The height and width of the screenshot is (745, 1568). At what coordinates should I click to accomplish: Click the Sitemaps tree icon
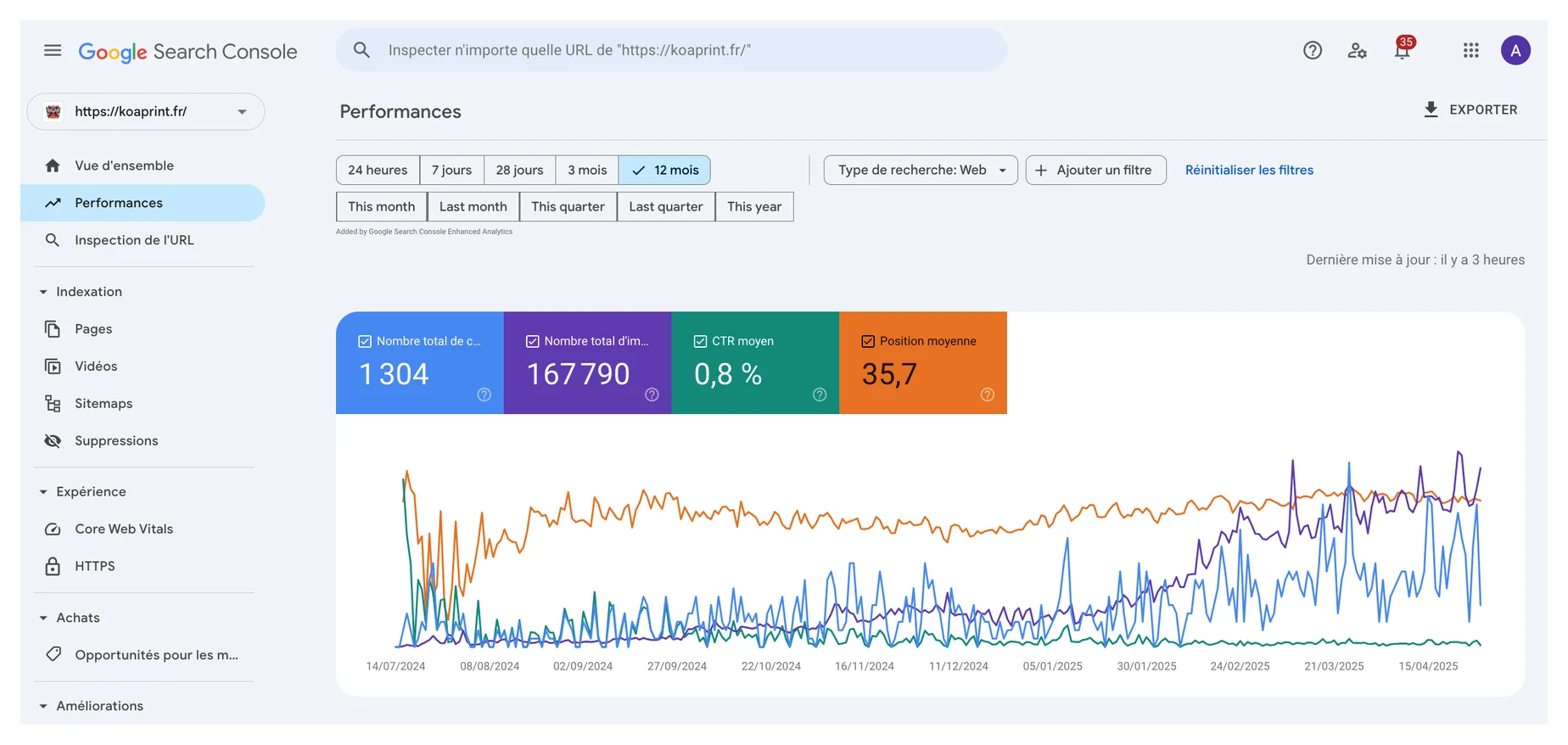53,403
